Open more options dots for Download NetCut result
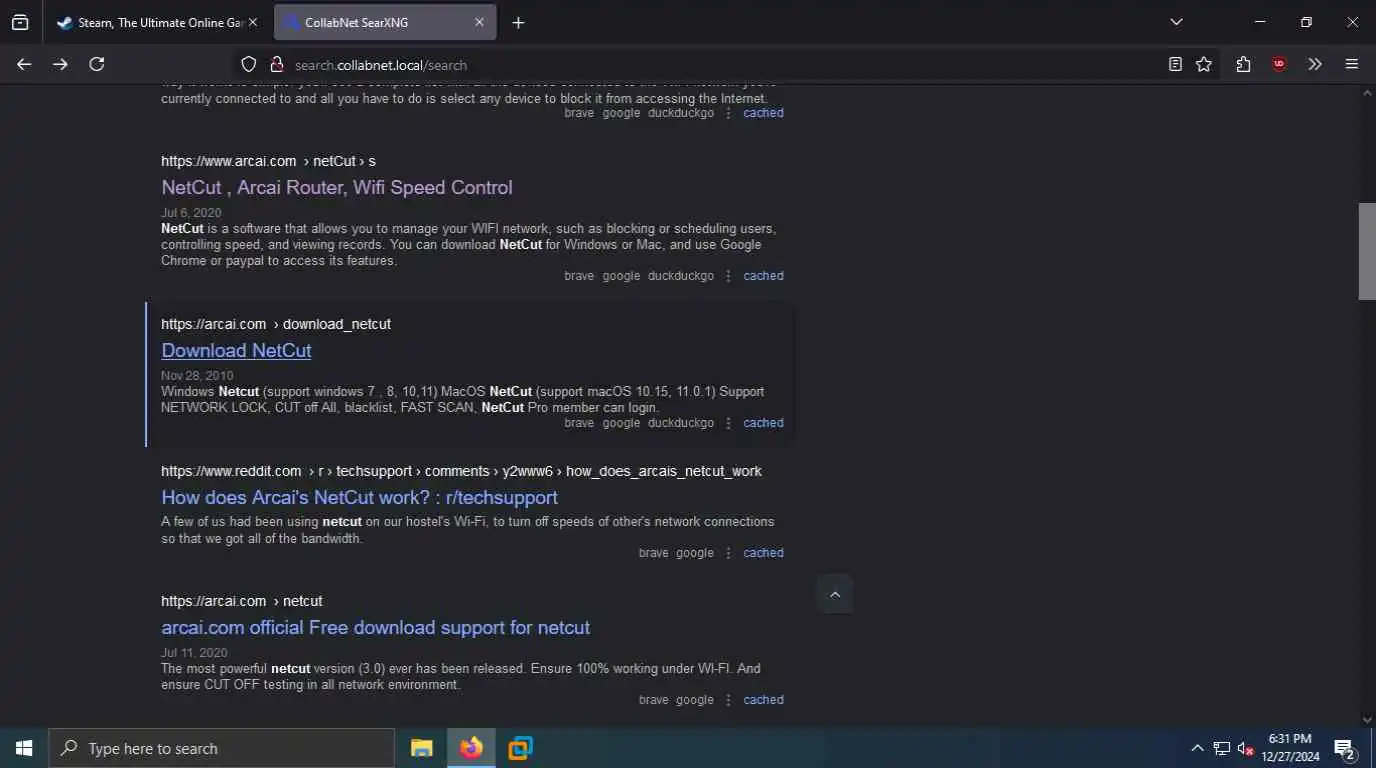 click(x=728, y=423)
